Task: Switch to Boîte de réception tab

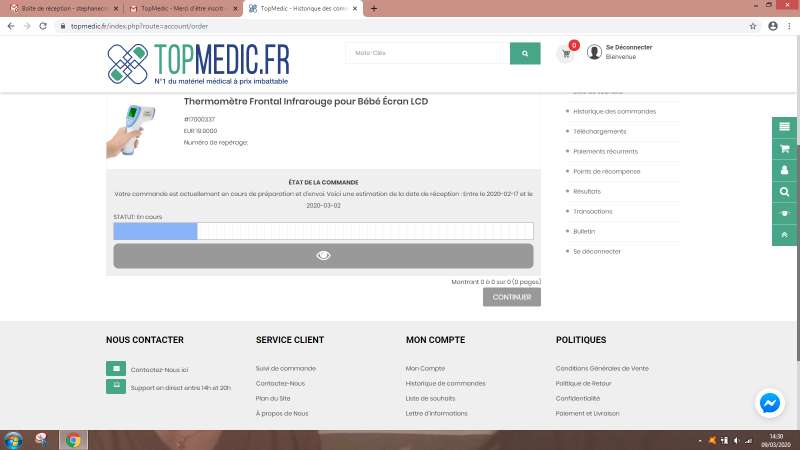Action: pyautogui.click(x=65, y=9)
